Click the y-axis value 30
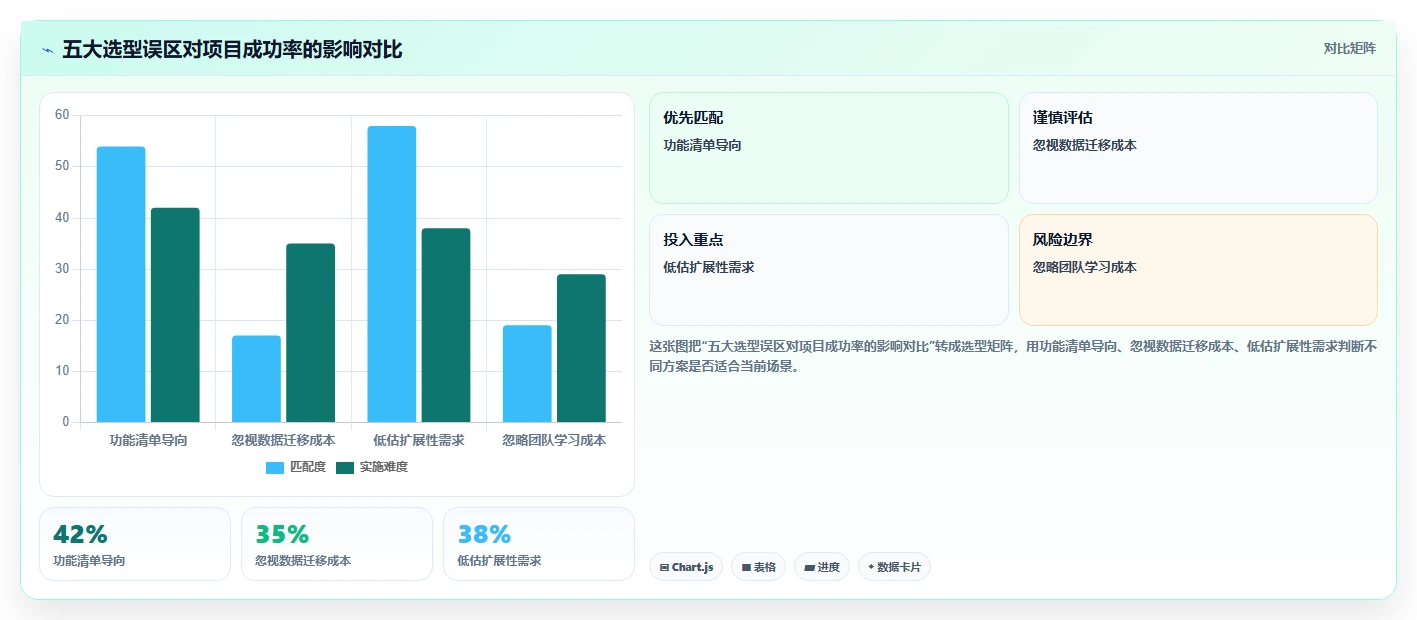Viewport: 1417px width, 620px height. (62, 269)
